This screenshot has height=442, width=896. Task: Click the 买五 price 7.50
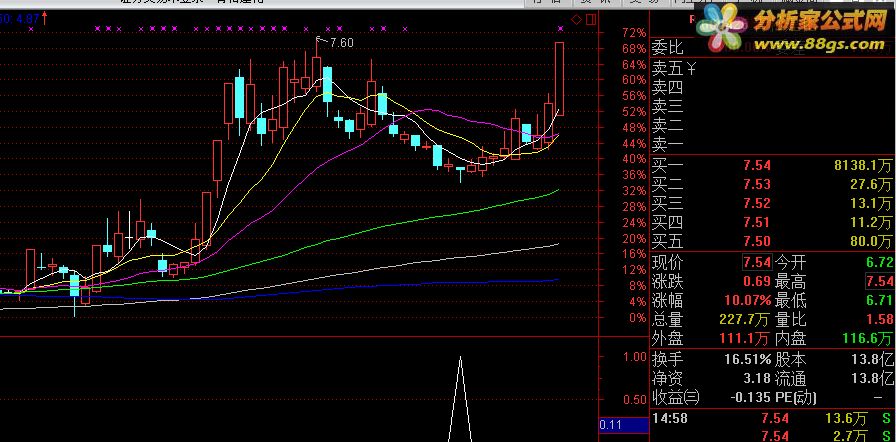tap(757, 241)
